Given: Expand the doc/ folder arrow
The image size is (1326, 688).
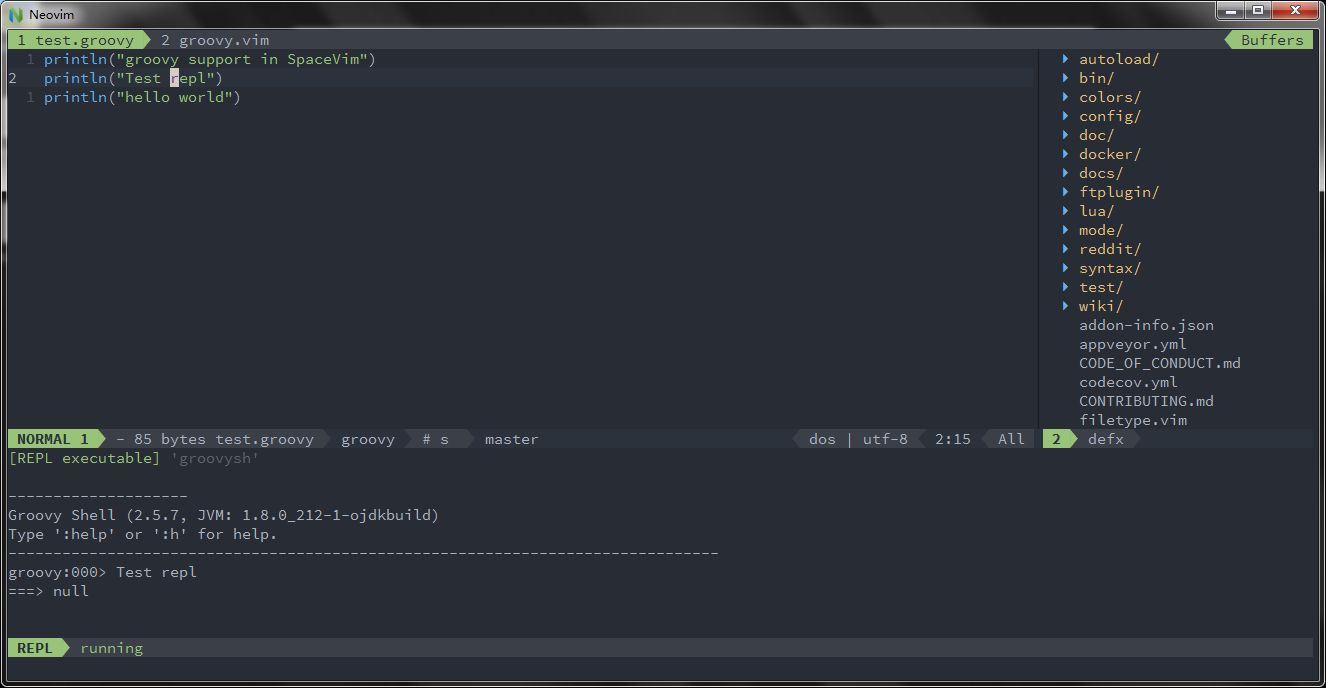Looking at the screenshot, I should coord(1066,135).
